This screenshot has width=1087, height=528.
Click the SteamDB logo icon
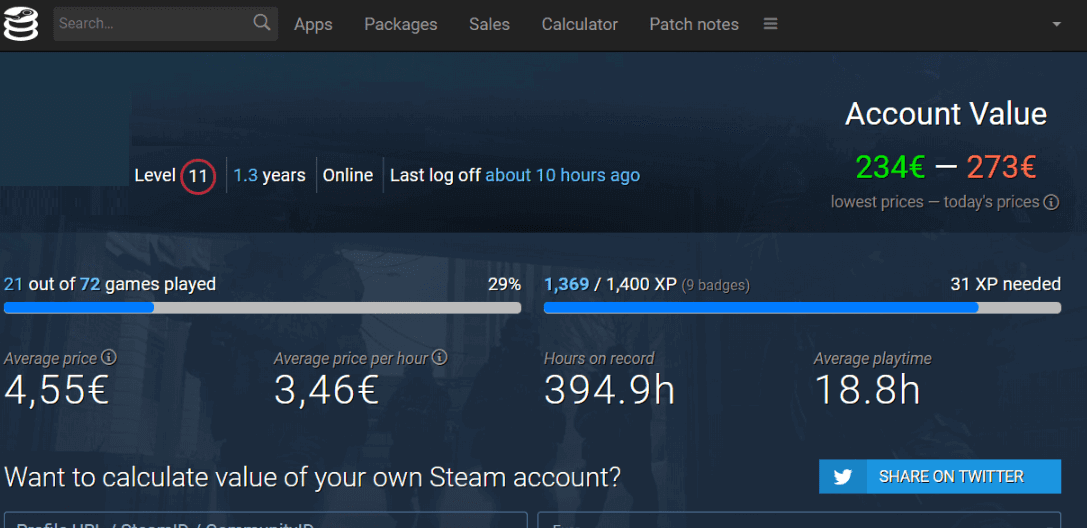tap(21, 24)
